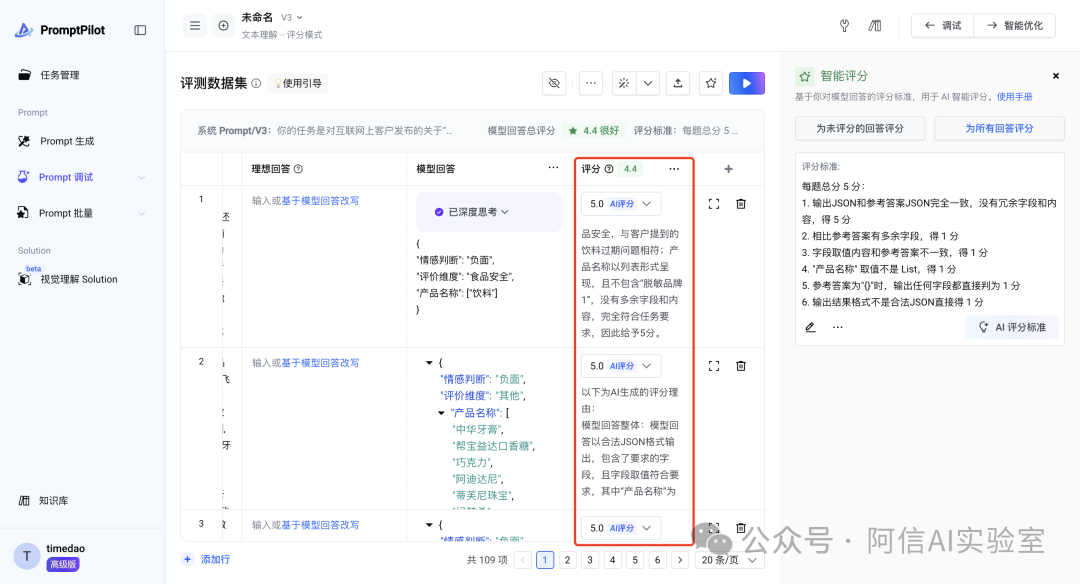Viewport: 1080px width, 584px height.
Task: Open the 评分 column ellipsis menu
Action: point(674,169)
